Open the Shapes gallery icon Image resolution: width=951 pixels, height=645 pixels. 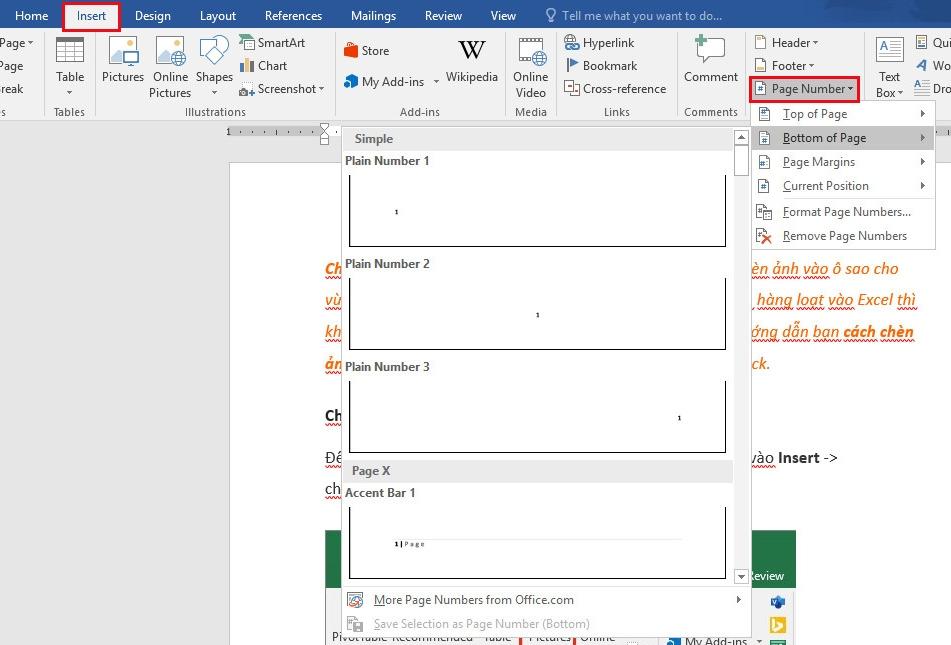coord(214,50)
